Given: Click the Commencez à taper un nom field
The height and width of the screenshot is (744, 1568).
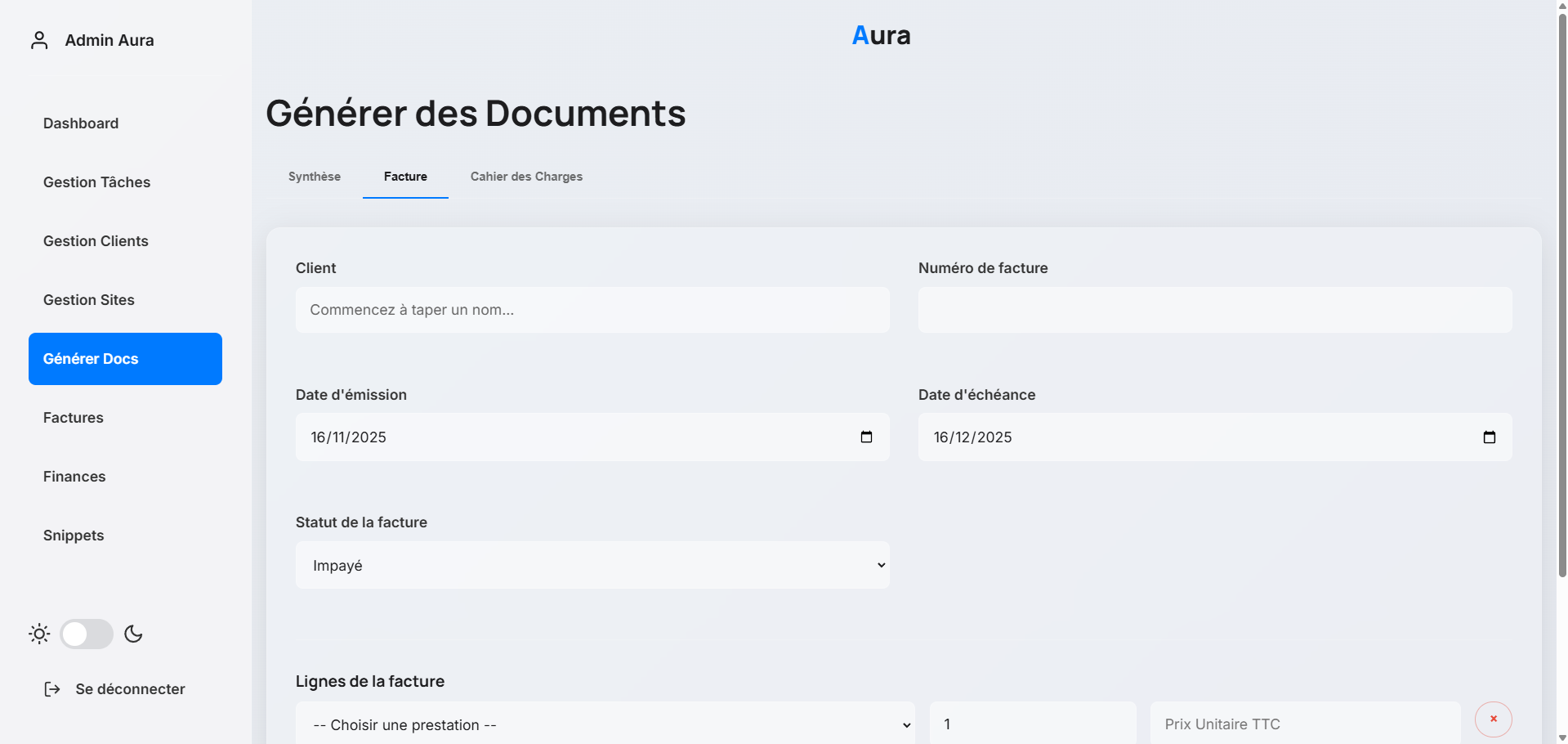Looking at the screenshot, I should tap(592, 310).
